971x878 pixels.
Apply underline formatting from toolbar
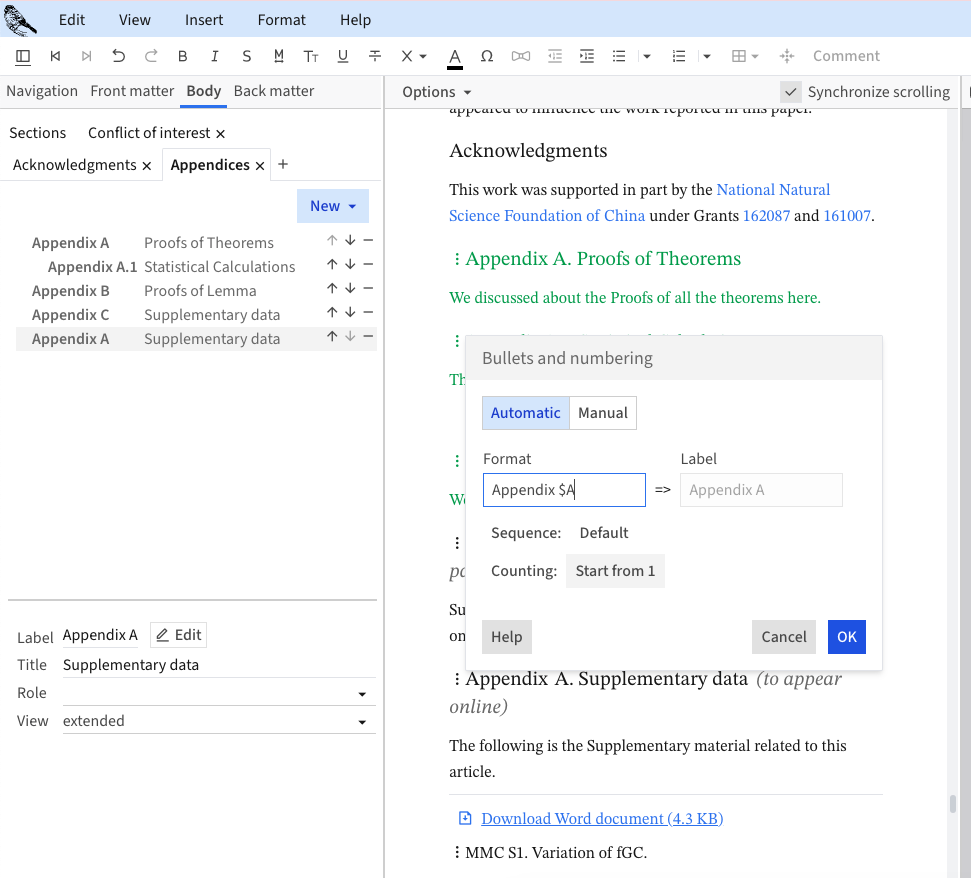[343, 56]
